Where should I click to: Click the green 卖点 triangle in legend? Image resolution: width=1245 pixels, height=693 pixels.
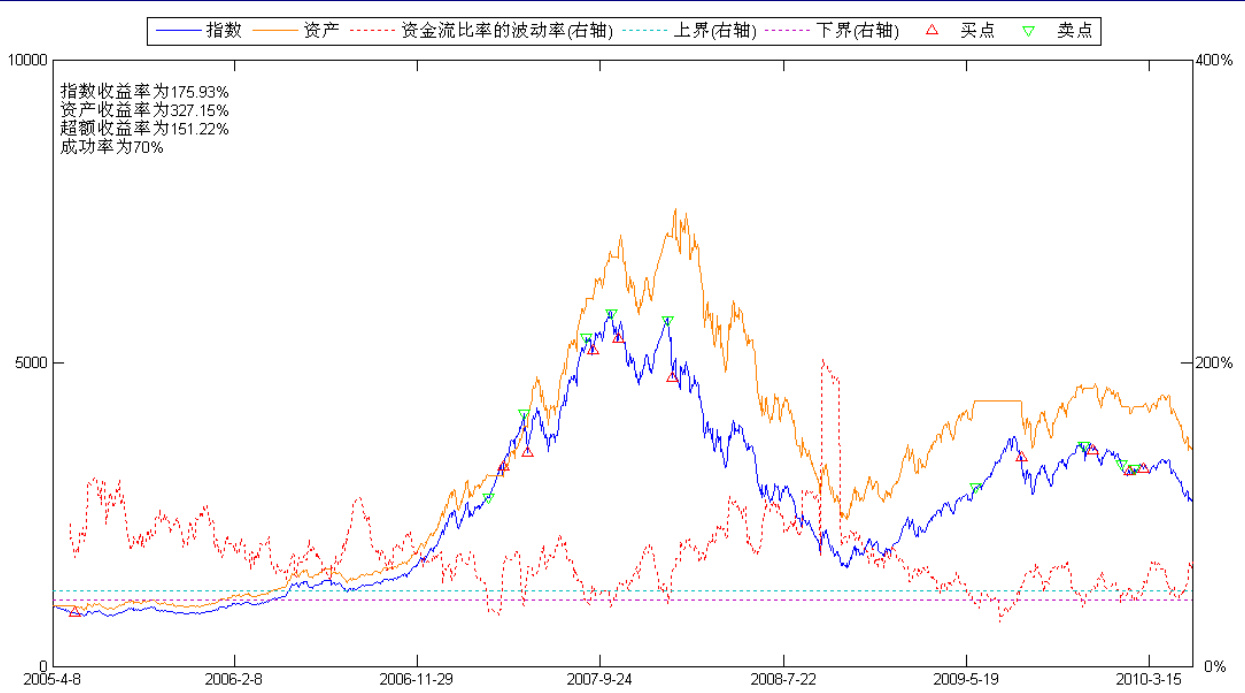[1028, 31]
